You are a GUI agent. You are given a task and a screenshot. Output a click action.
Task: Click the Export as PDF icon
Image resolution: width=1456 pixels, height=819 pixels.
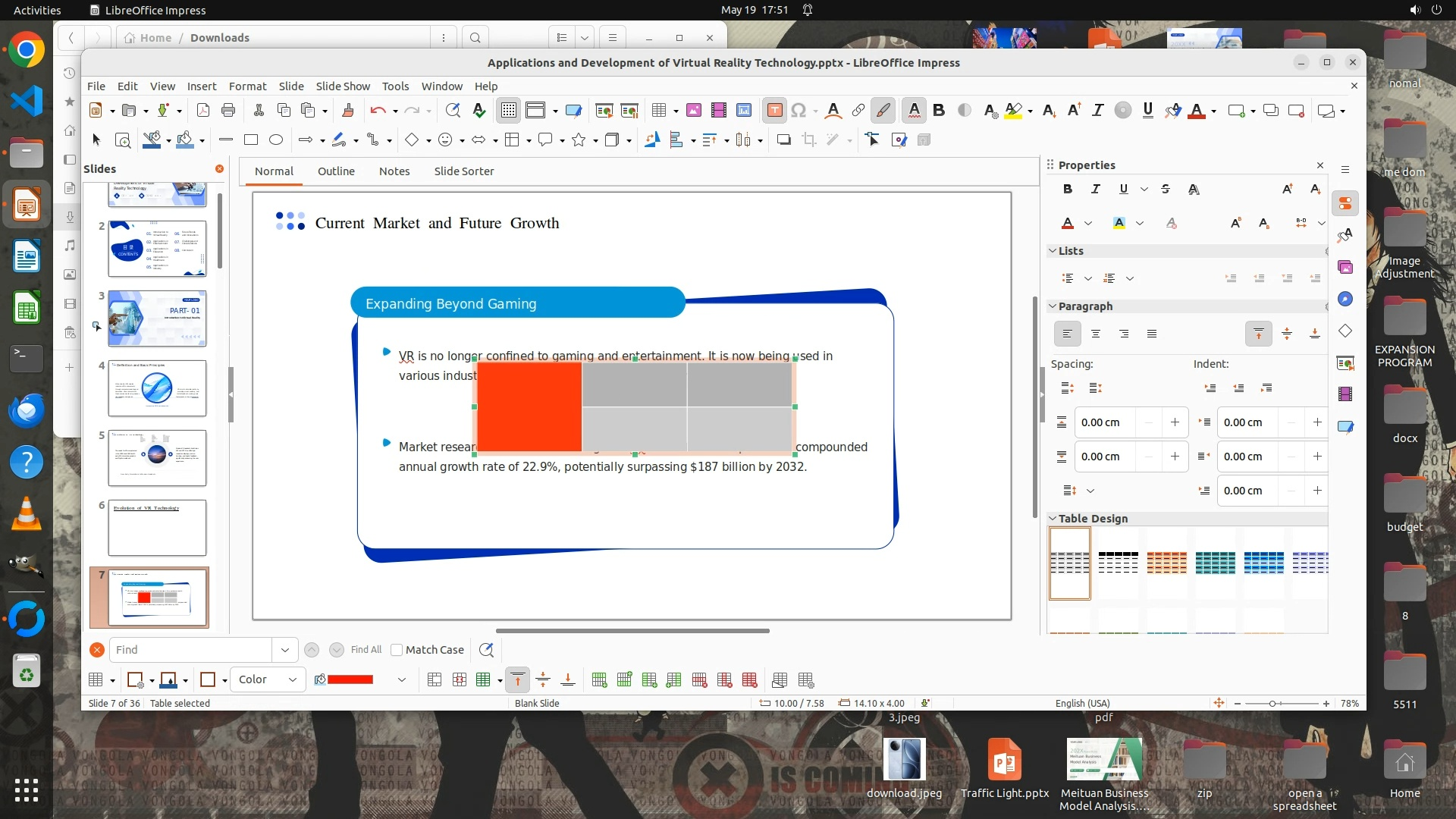pyautogui.click(x=203, y=111)
